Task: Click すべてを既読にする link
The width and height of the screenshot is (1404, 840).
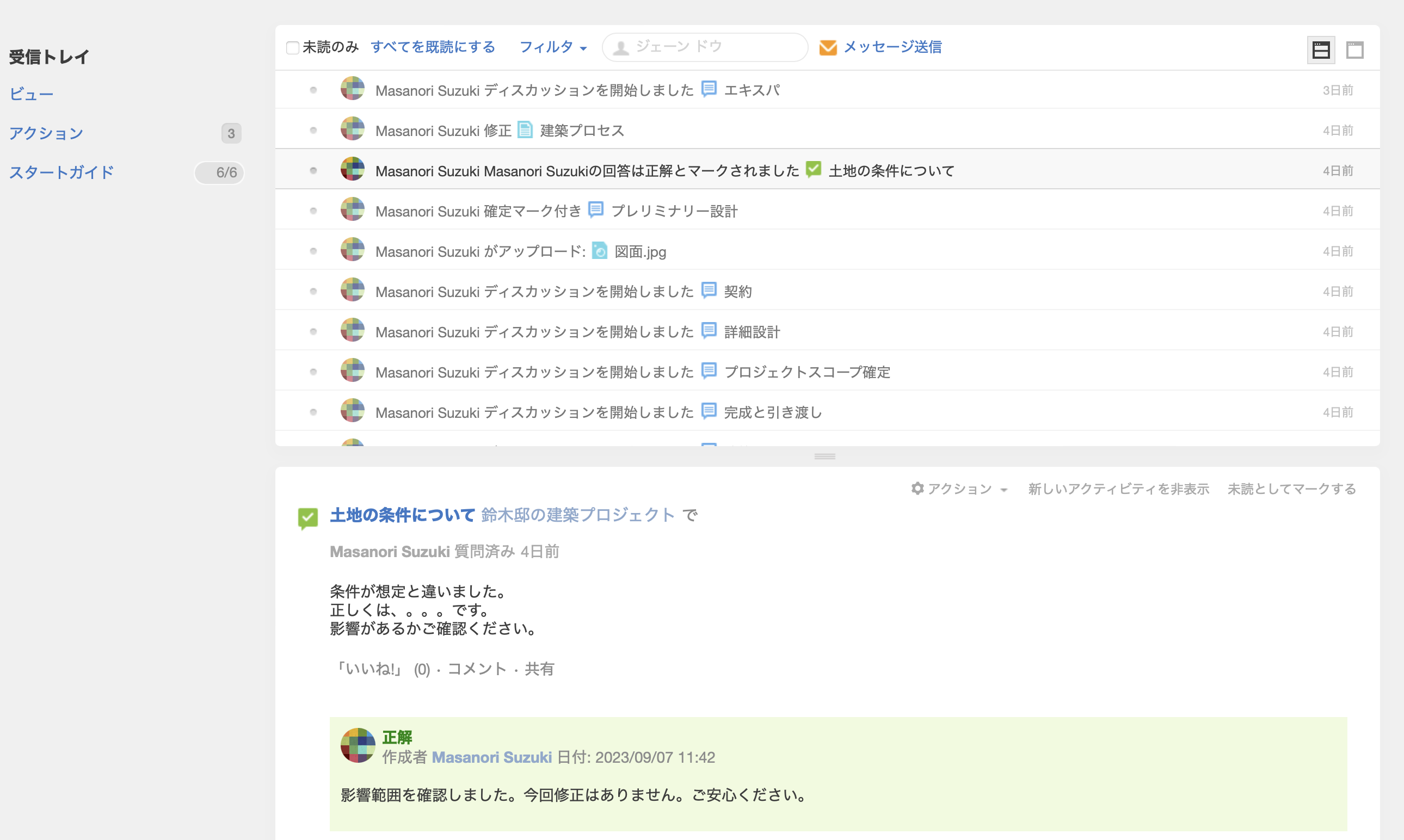Action: point(433,47)
